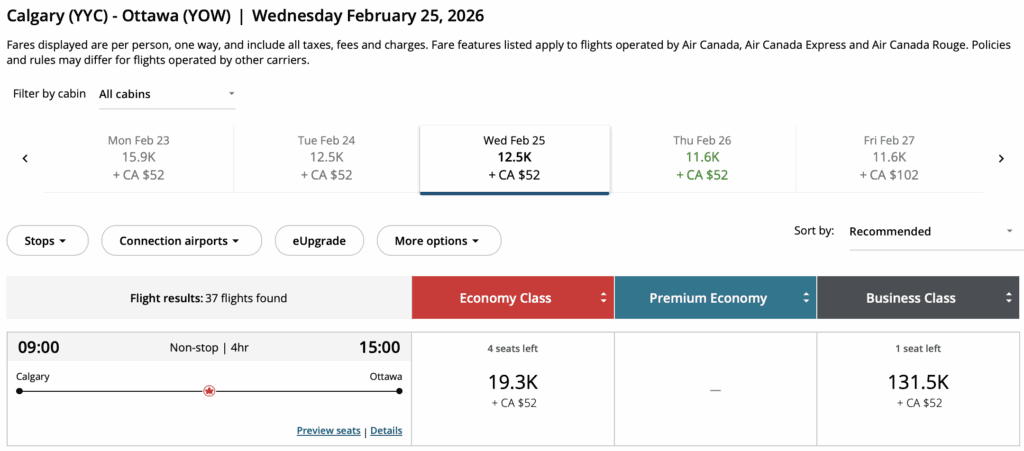Viewport: 1024px width, 451px height.
Task: Expand the Stops filter
Action: point(47,241)
